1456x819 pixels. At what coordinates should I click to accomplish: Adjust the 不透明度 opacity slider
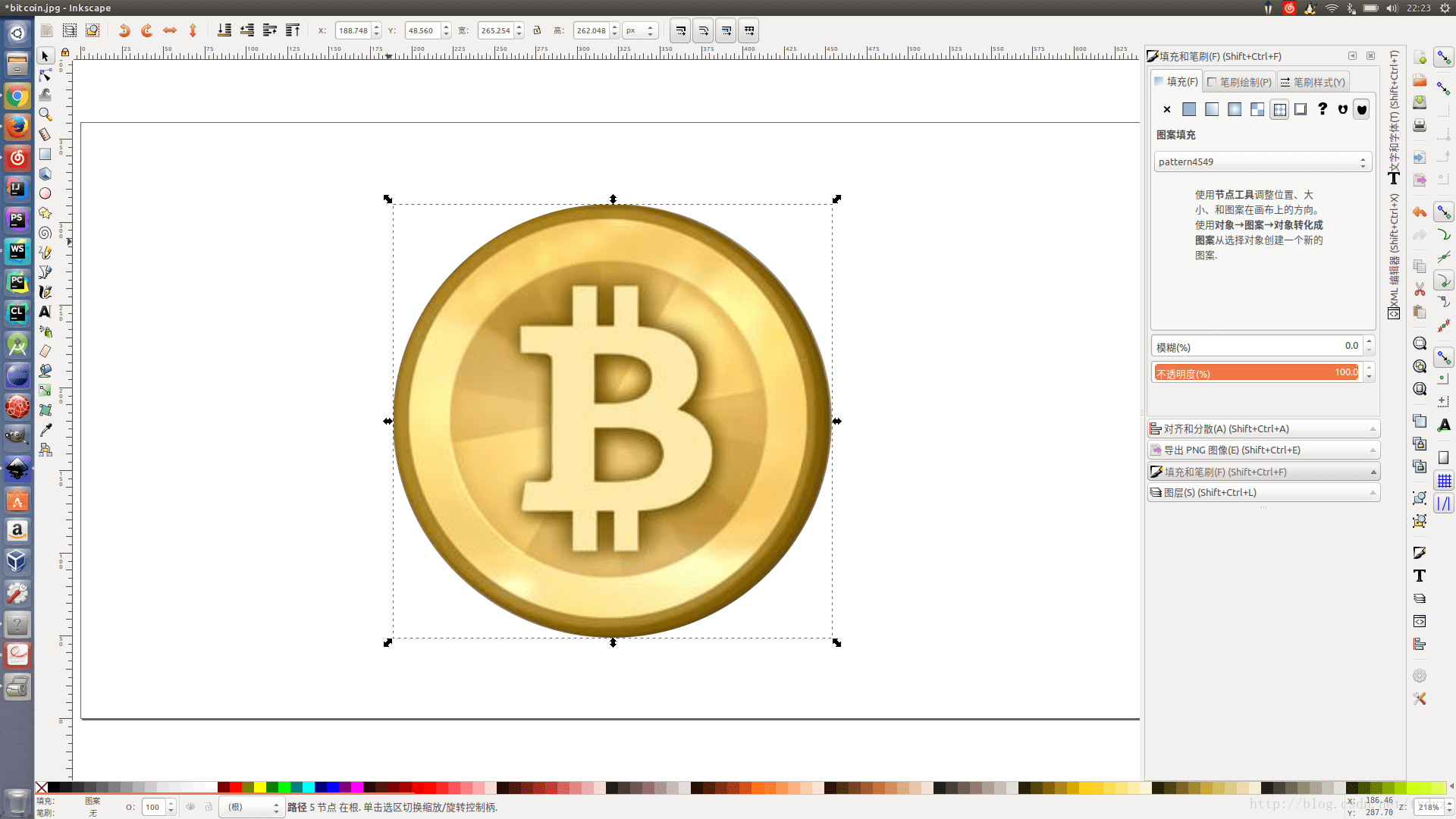pyautogui.click(x=1257, y=372)
